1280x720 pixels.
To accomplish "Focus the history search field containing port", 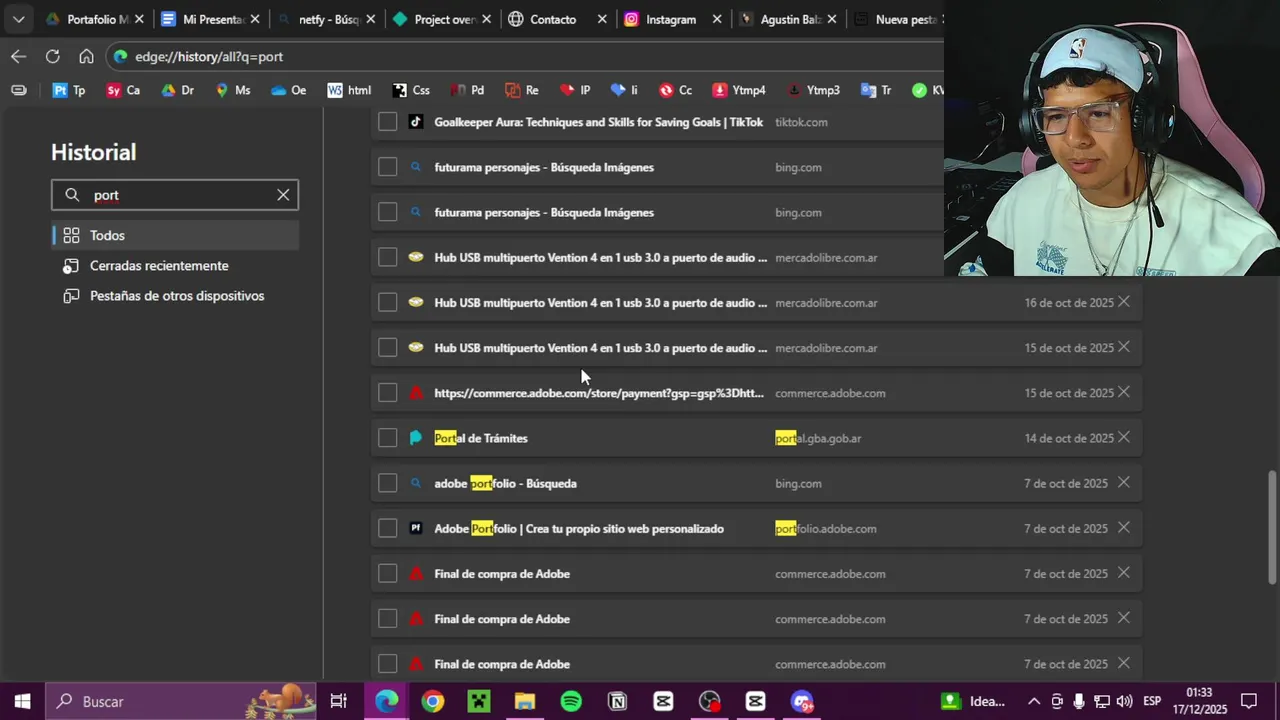I will (x=175, y=195).
